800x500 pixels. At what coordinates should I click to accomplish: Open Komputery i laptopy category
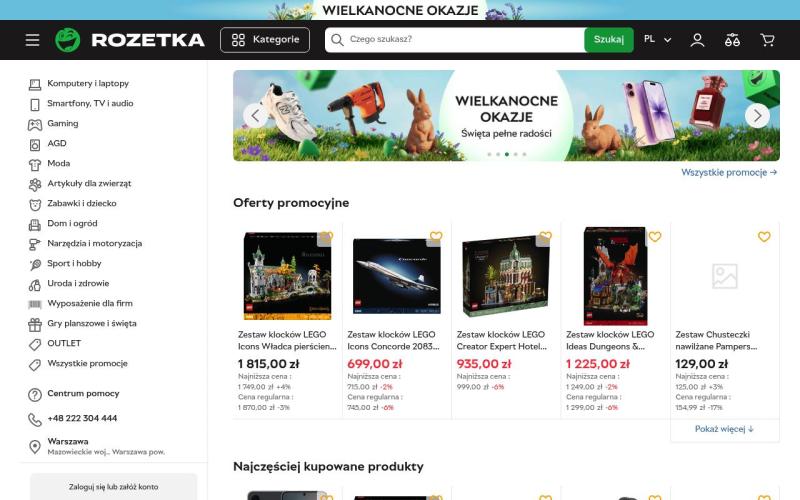pyautogui.click(x=88, y=83)
